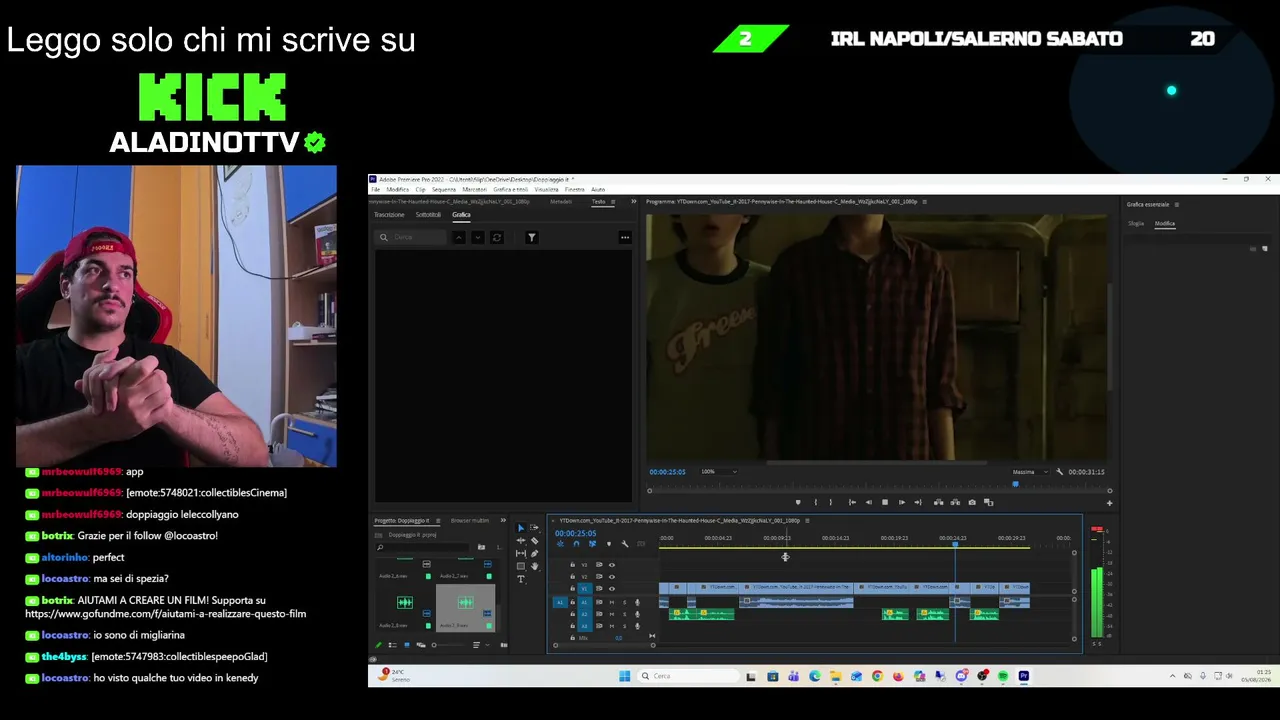Step back one frame
The width and height of the screenshot is (1280, 720).
point(868,502)
